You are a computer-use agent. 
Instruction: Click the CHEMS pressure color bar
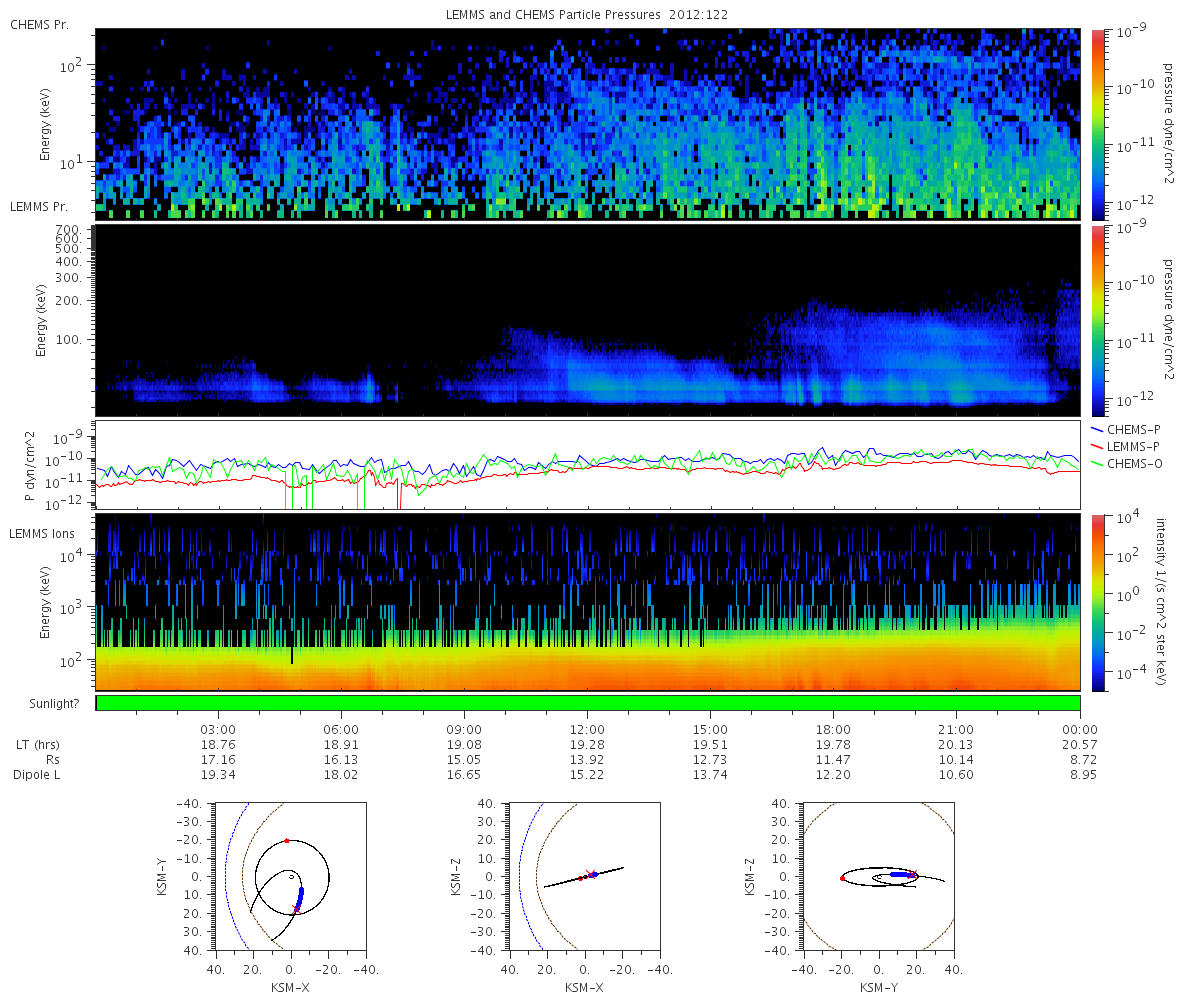click(x=1097, y=123)
